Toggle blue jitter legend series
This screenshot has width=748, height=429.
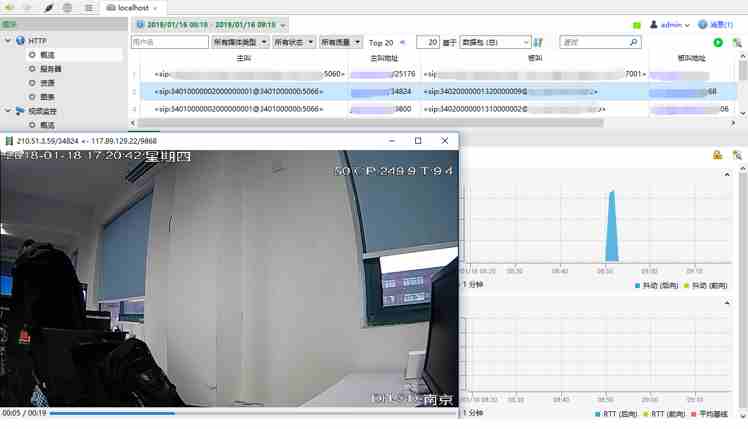coord(656,285)
